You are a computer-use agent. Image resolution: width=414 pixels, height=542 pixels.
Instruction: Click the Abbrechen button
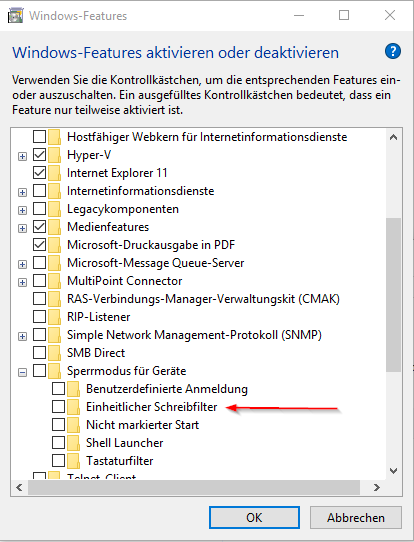(356, 517)
